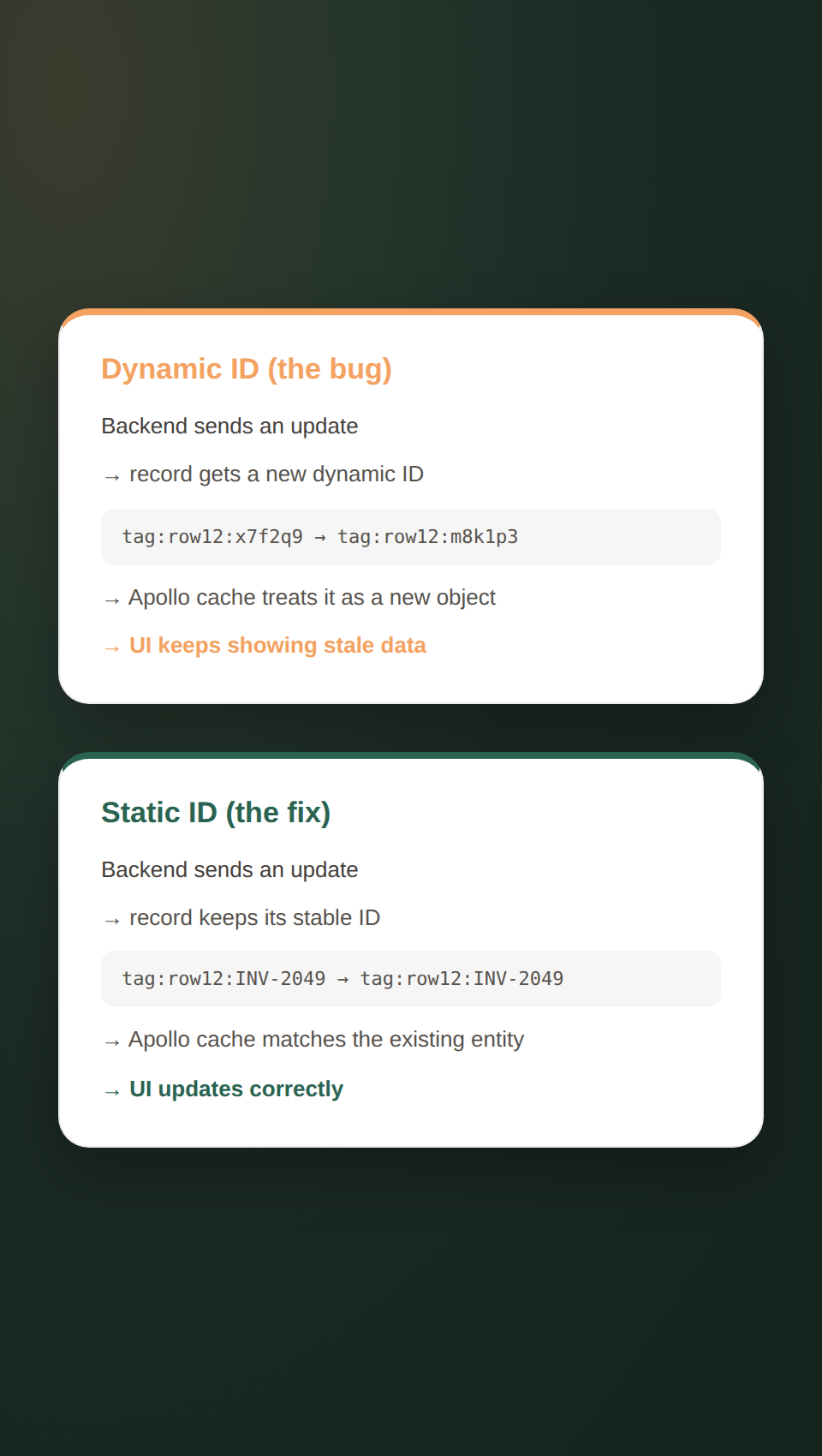The width and height of the screenshot is (822, 1456).
Task: Click the 'Dynamic ID (the bug)' heading
Action: [247, 369]
